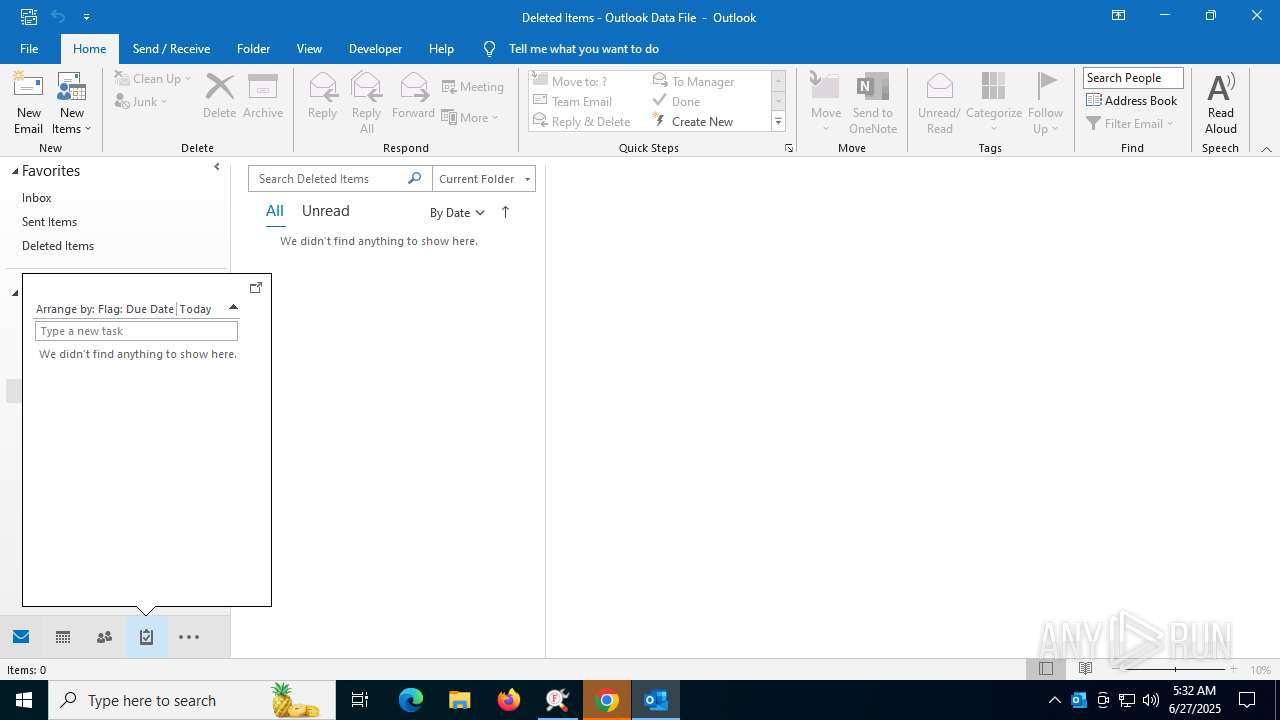The image size is (1280, 720).
Task: Minimize the folder pane
Action: (x=217, y=167)
